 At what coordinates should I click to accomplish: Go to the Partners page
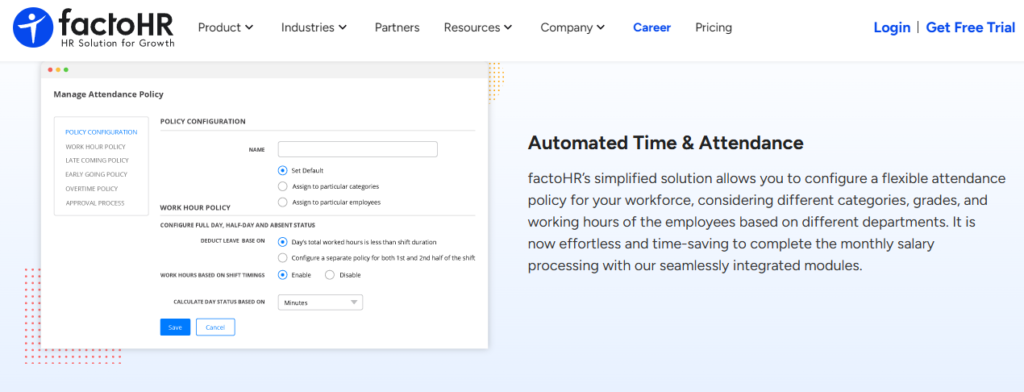397,27
